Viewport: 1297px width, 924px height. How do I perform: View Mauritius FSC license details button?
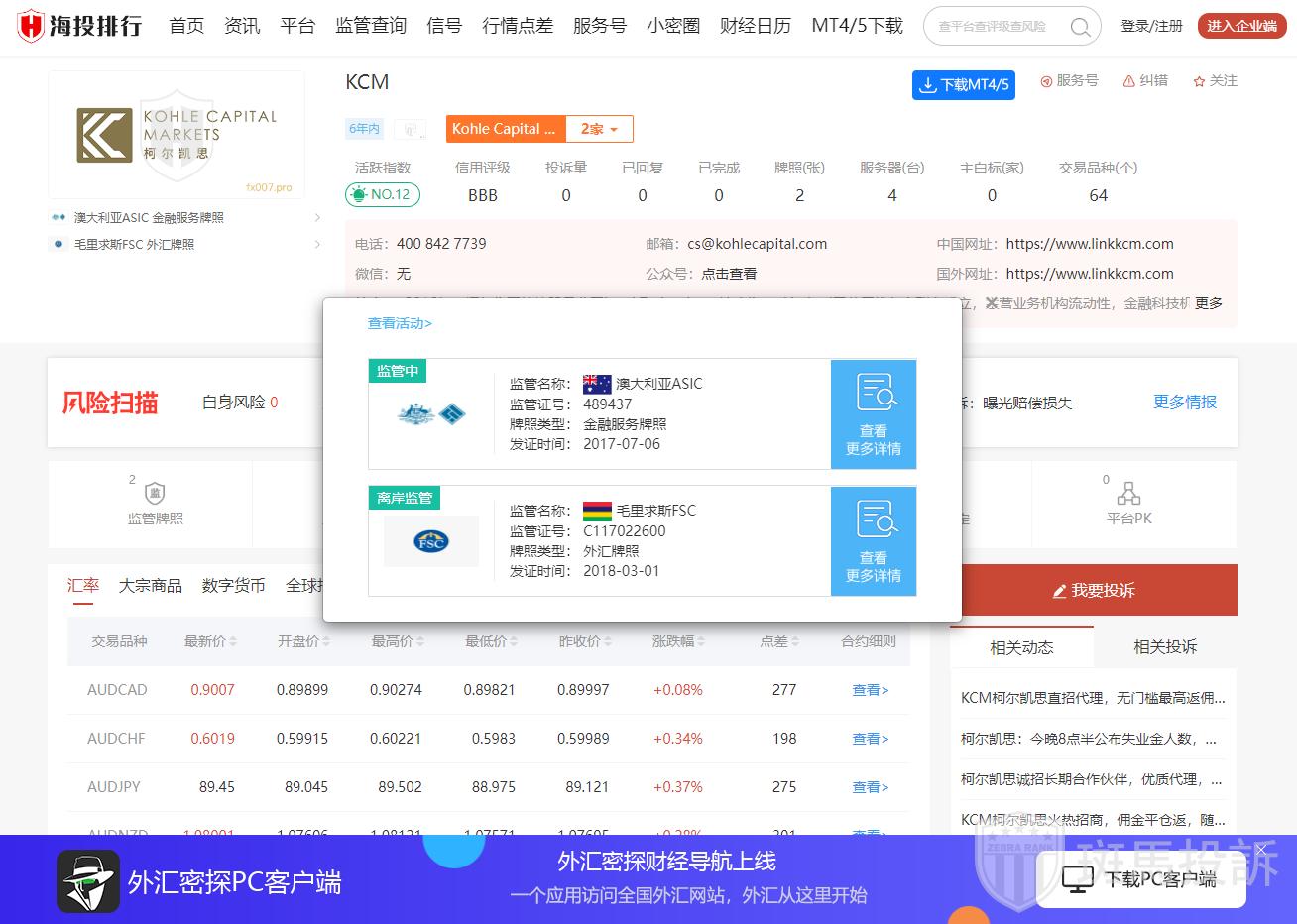click(x=874, y=540)
